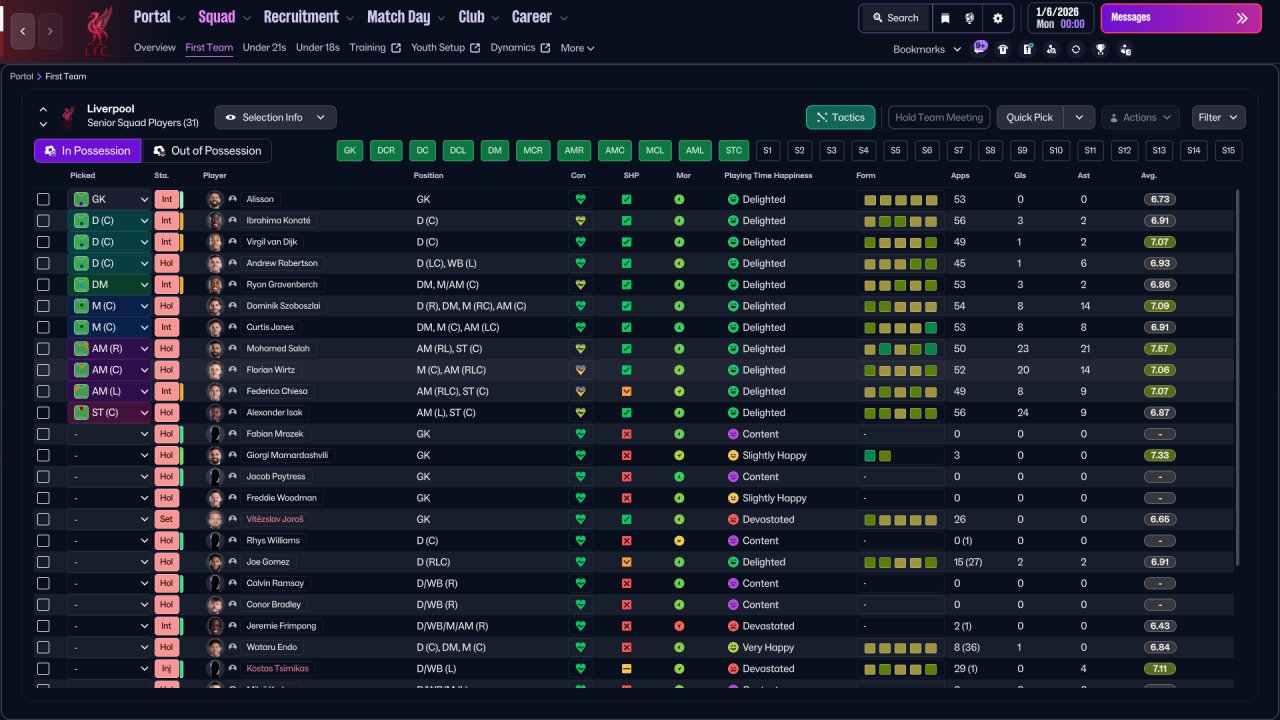
Task: Open the world globe icon
Action: [970, 18]
